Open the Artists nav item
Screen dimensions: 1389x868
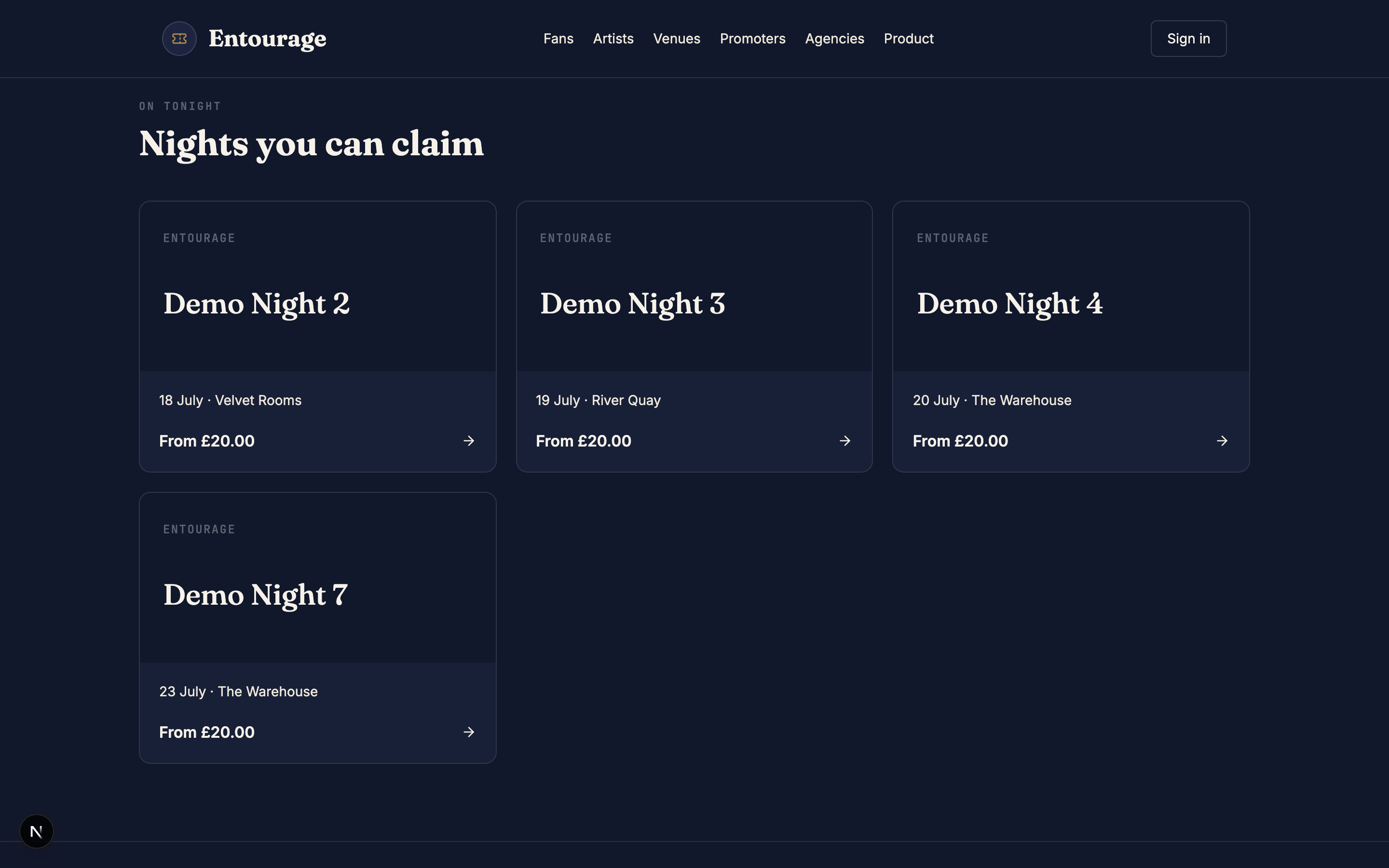(613, 39)
